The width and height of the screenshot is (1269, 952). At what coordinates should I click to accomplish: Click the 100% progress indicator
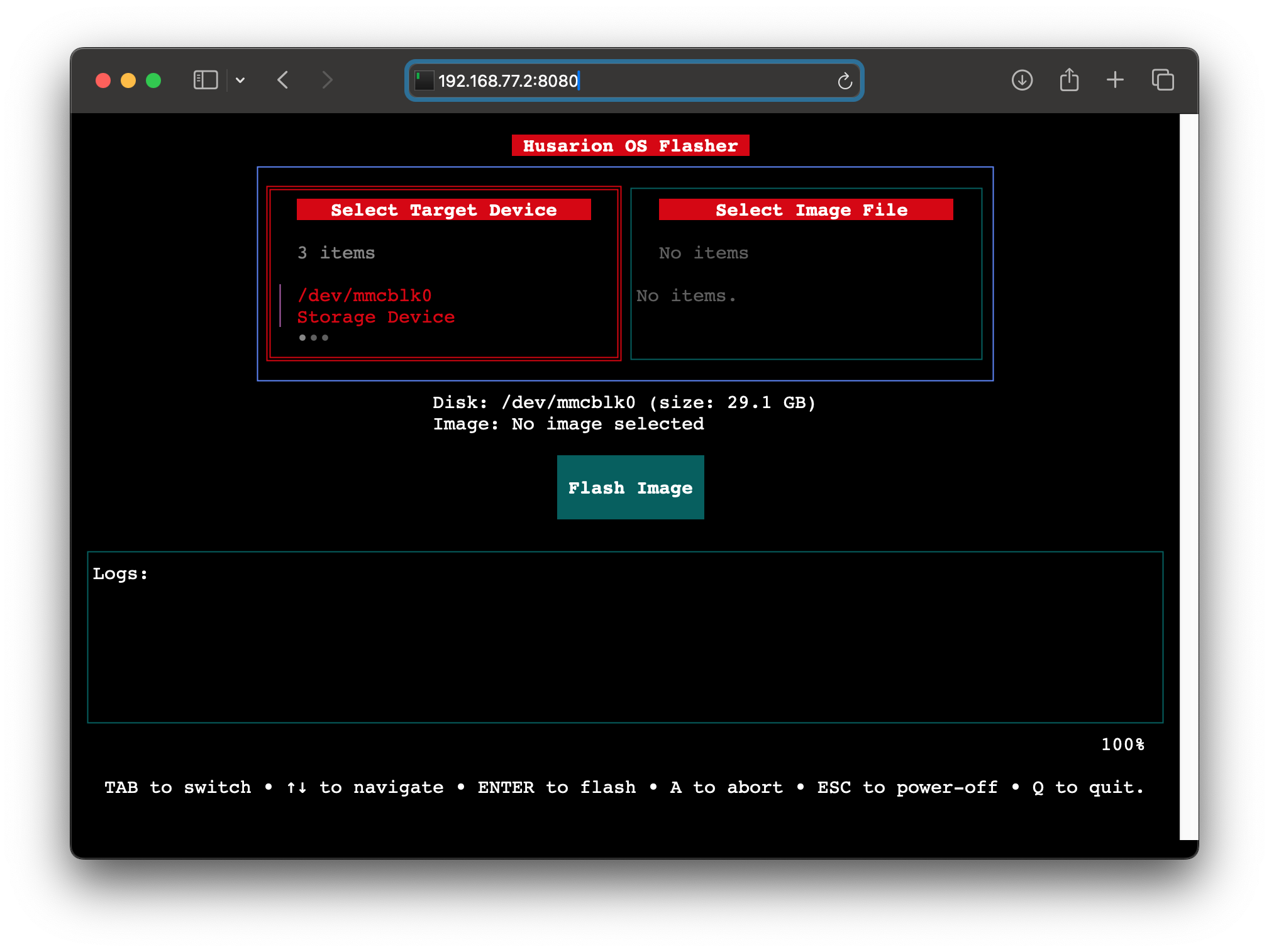[1122, 744]
